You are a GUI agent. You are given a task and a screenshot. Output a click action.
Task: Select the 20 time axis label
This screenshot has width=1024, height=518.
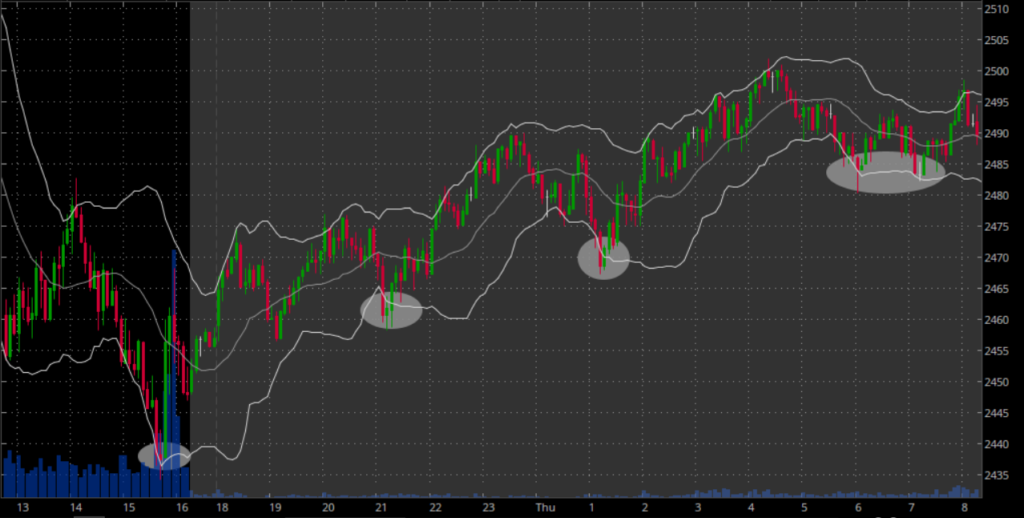tap(328, 508)
